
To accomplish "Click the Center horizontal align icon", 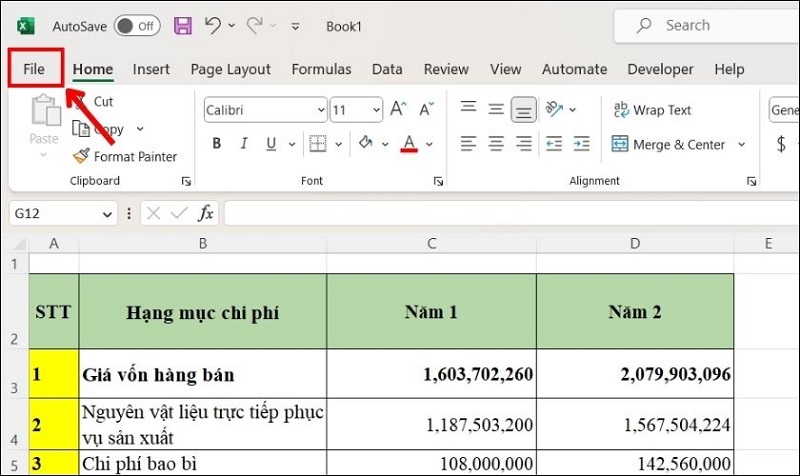I will click(496, 145).
